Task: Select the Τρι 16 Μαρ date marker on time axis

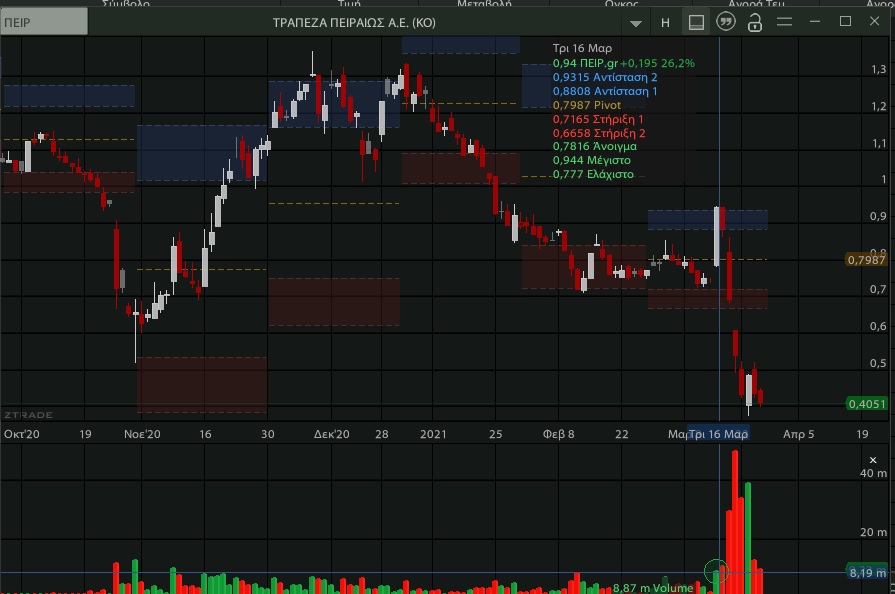Action: pos(718,434)
